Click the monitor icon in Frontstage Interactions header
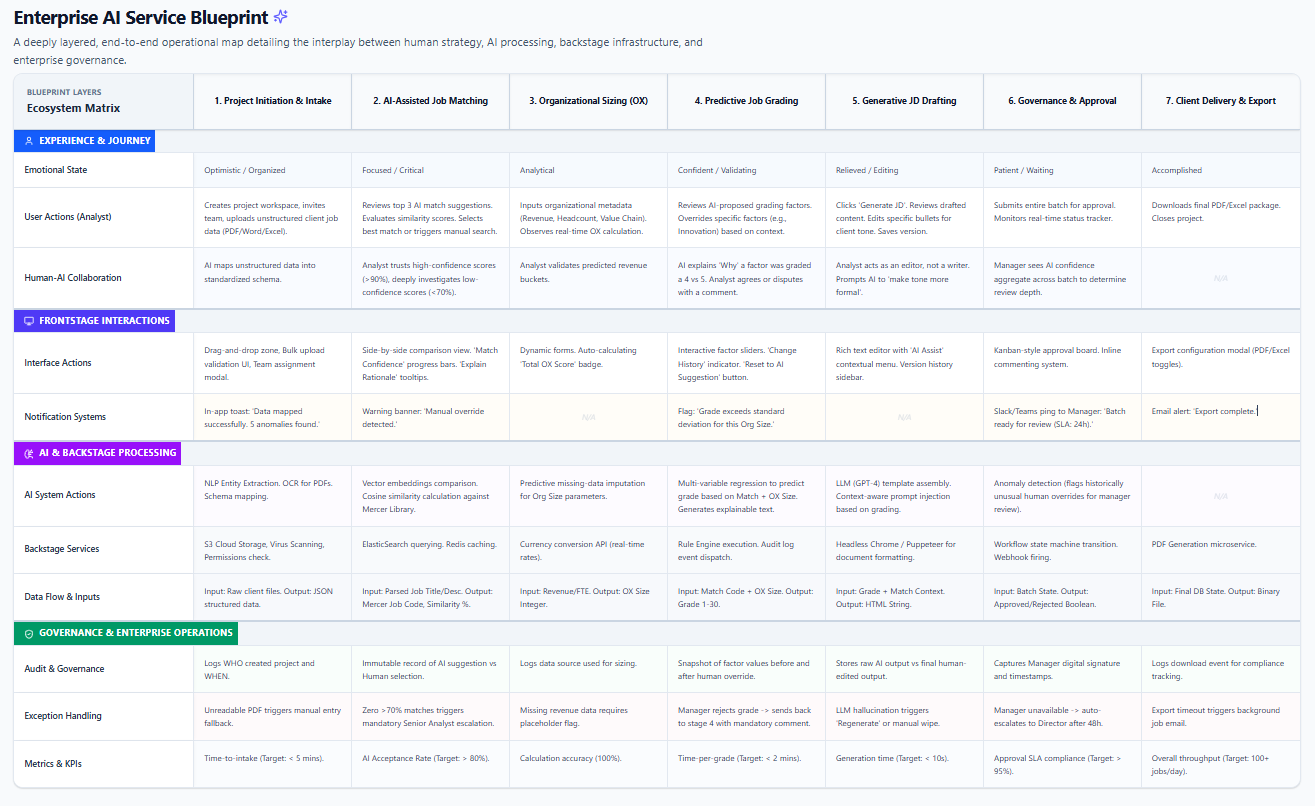The height and width of the screenshot is (806, 1315). pos(29,321)
